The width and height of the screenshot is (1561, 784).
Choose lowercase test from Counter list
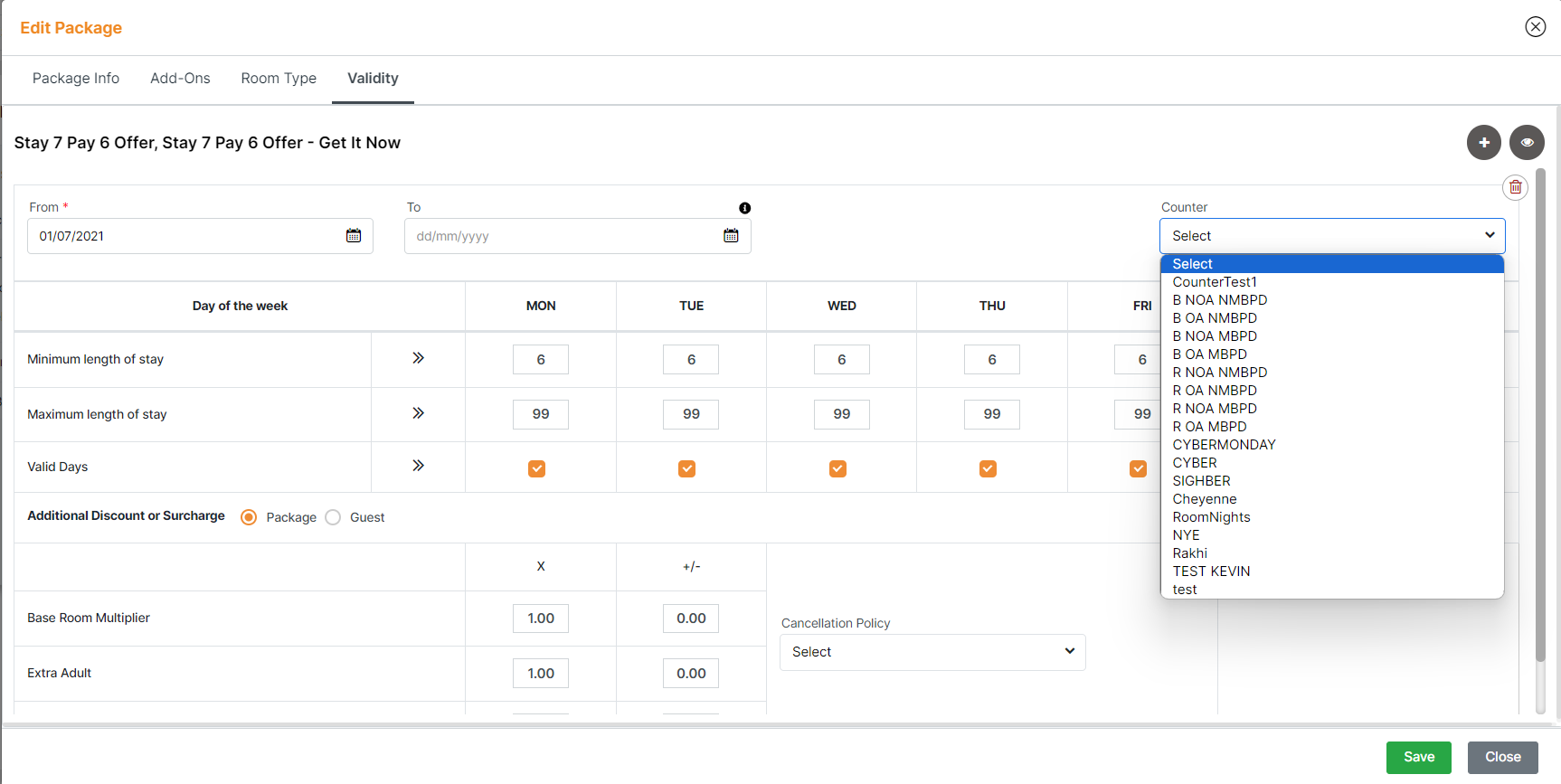coord(1332,590)
